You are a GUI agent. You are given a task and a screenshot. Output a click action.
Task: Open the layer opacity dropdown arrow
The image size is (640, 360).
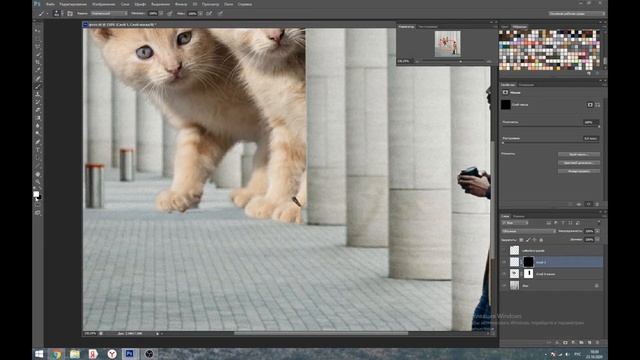click(x=598, y=231)
